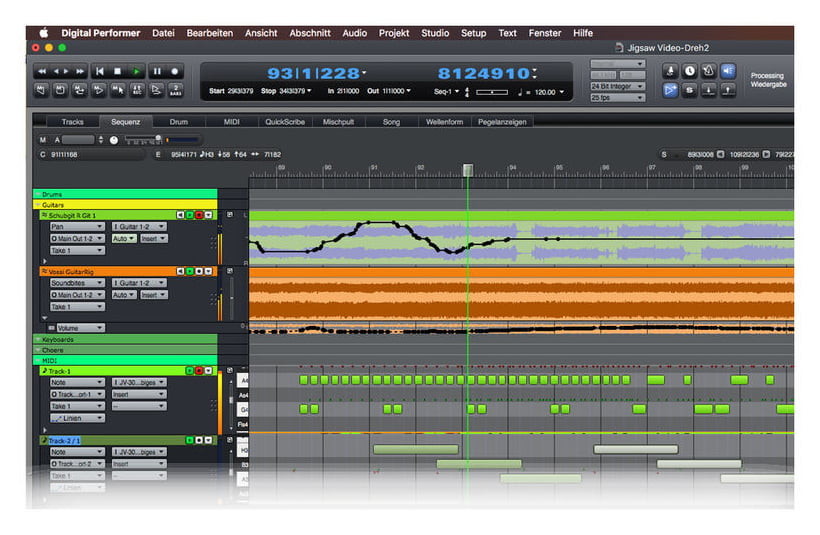
Task: Switch to the Tracks tab
Action: click(x=72, y=122)
